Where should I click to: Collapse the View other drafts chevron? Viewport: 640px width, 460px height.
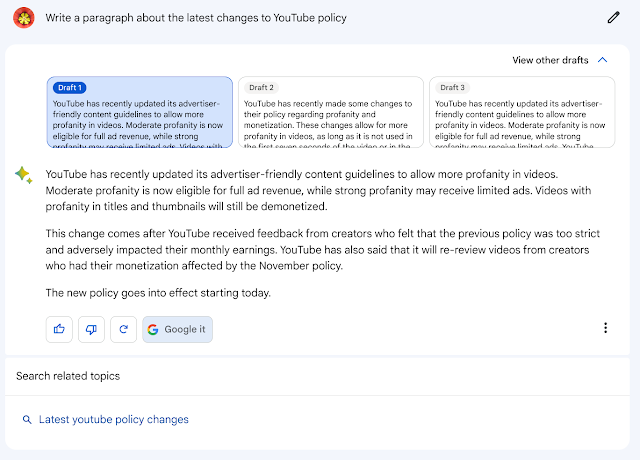(602, 60)
